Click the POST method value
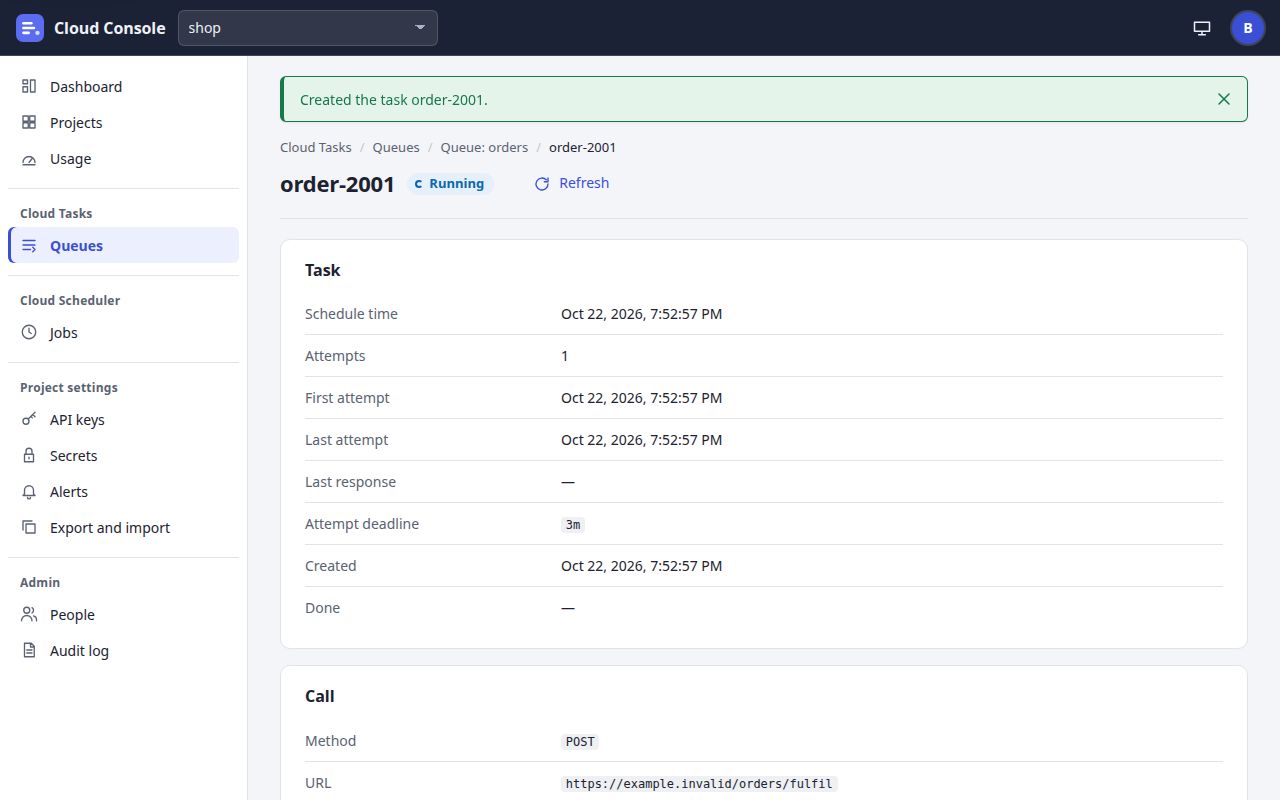 point(580,742)
